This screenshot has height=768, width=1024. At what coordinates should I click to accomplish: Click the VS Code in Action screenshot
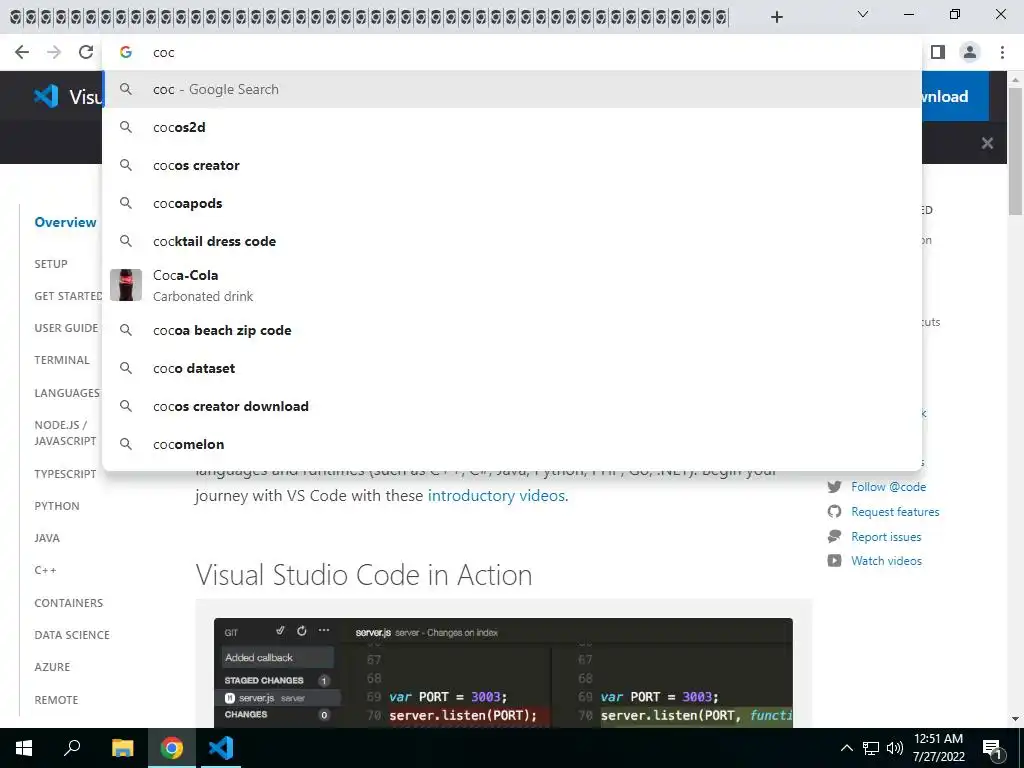(503, 673)
